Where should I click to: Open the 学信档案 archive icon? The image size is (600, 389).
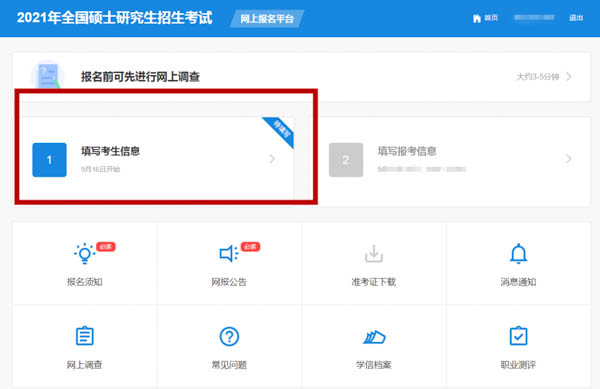point(374,337)
